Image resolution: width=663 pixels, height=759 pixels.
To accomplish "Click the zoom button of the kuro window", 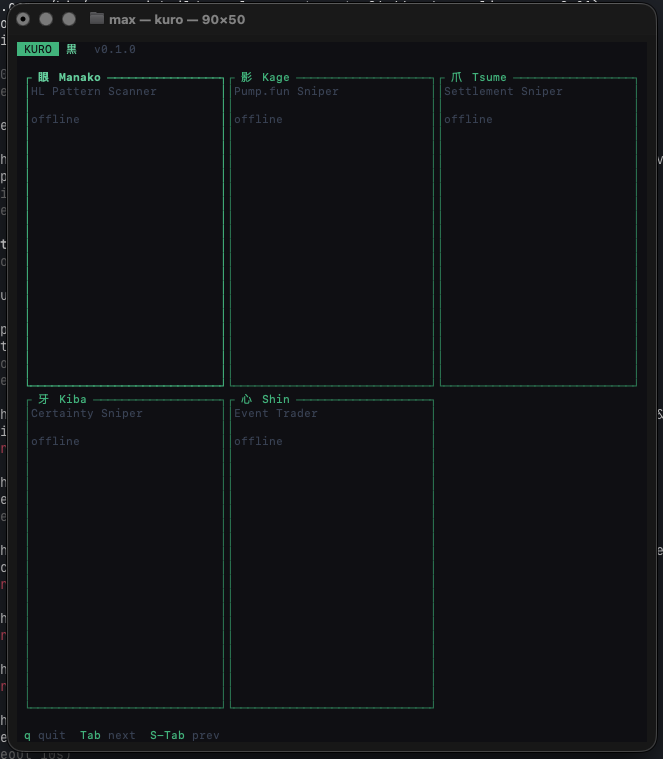I will click(x=69, y=19).
